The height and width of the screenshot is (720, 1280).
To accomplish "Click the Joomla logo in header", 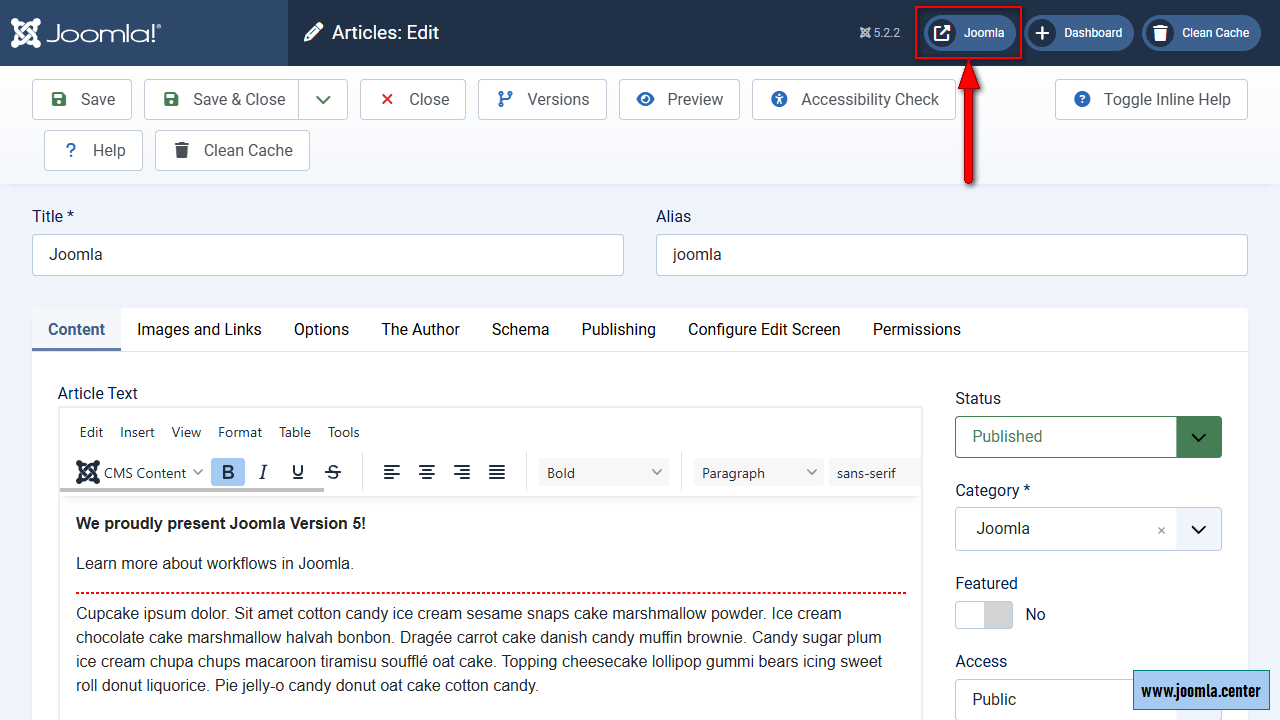I will click(86, 33).
